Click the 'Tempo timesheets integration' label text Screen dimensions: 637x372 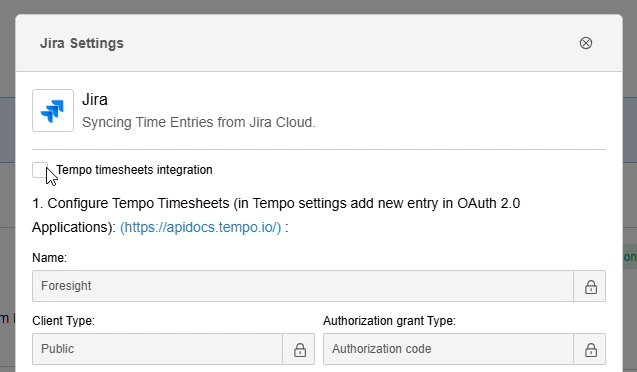[134, 170]
